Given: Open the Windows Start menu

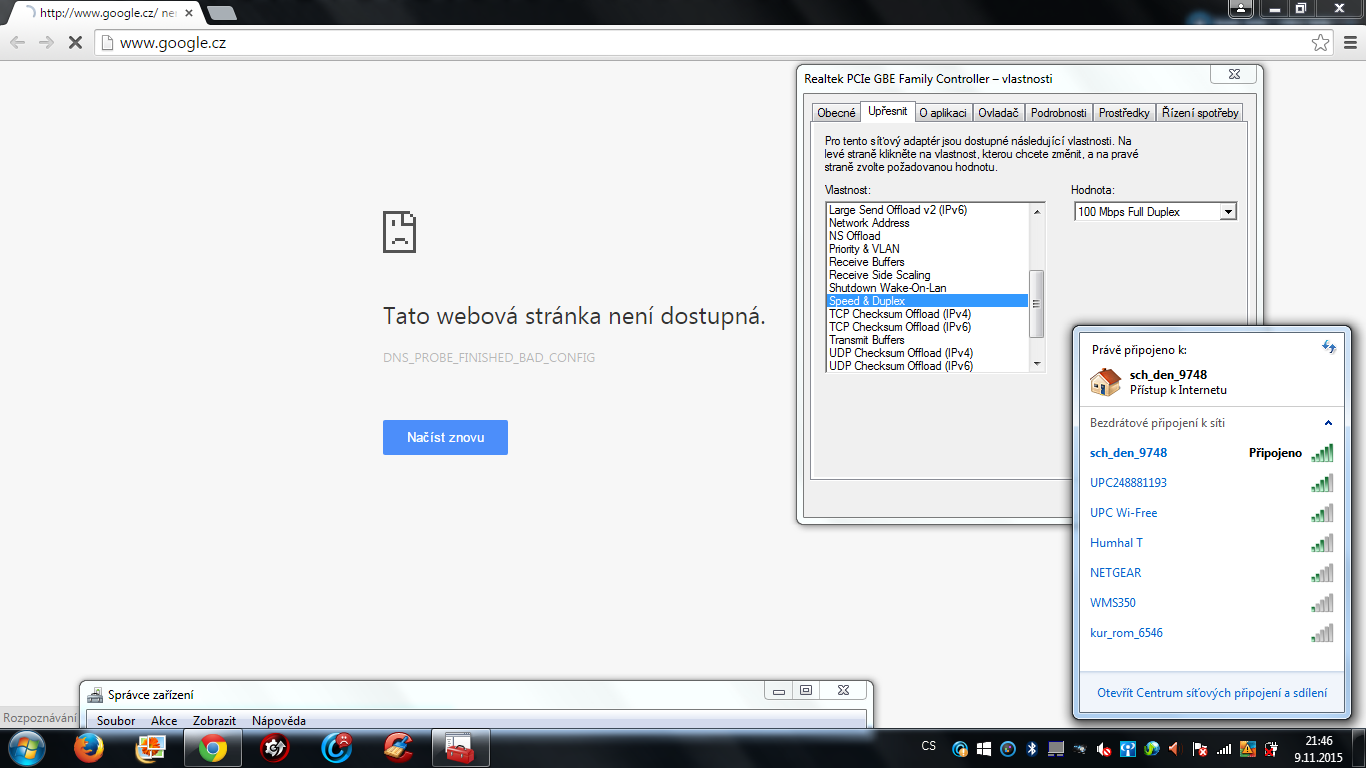Looking at the screenshot, I should coord(26,748).
